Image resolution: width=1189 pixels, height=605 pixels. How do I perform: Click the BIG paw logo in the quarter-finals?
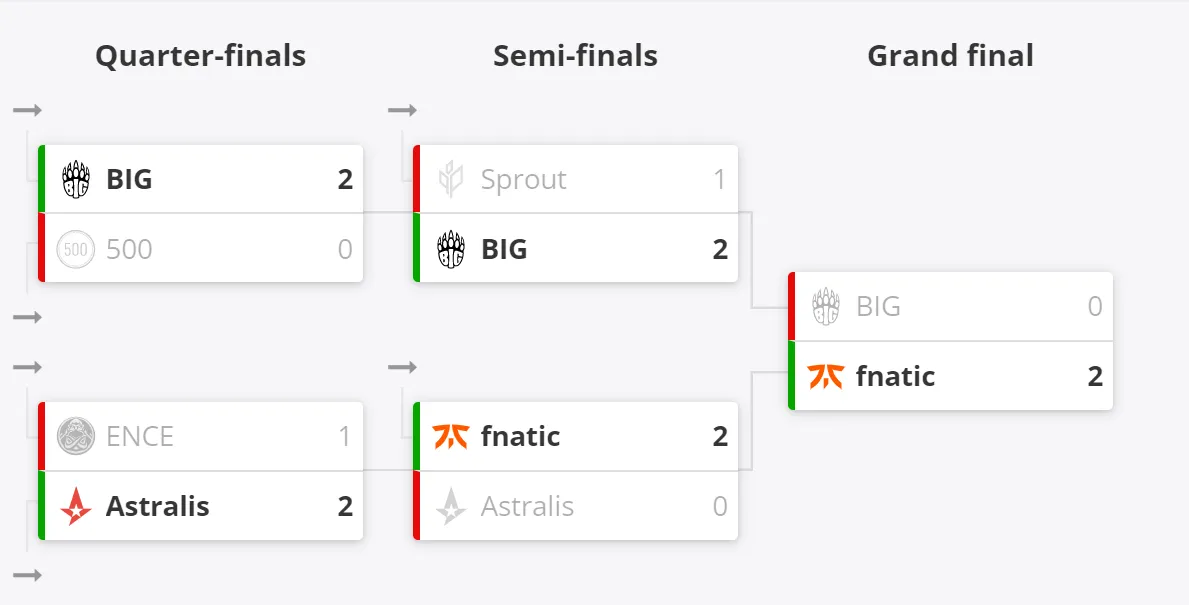[x=76, y=180]
